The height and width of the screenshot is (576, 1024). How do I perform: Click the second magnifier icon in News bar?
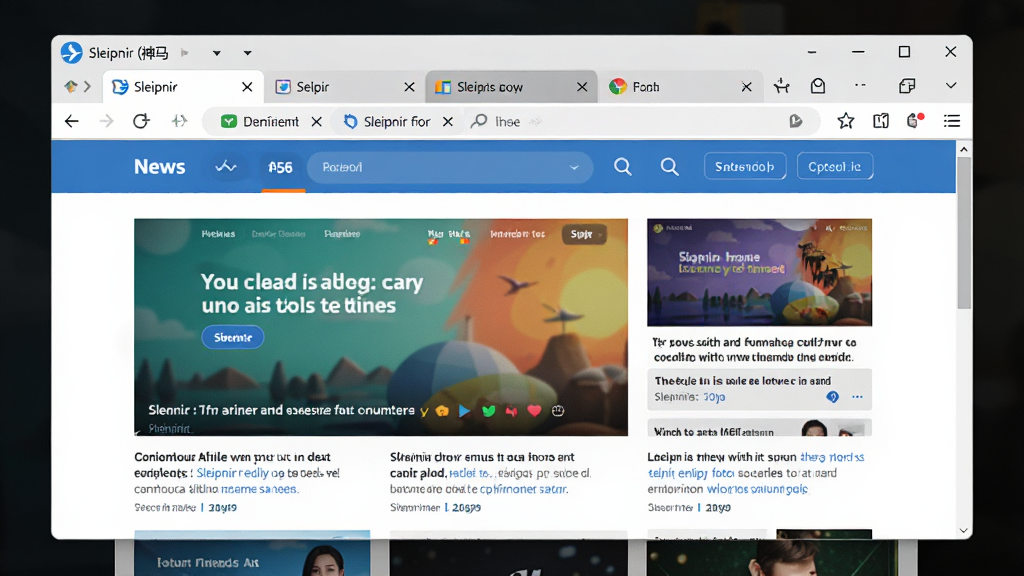669,167
